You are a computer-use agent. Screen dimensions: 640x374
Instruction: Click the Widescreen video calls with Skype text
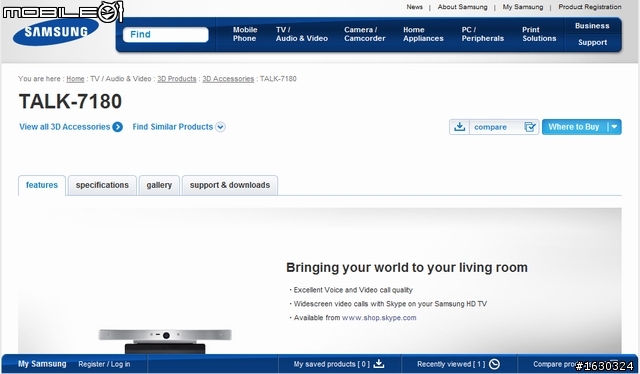coord(390,304)
